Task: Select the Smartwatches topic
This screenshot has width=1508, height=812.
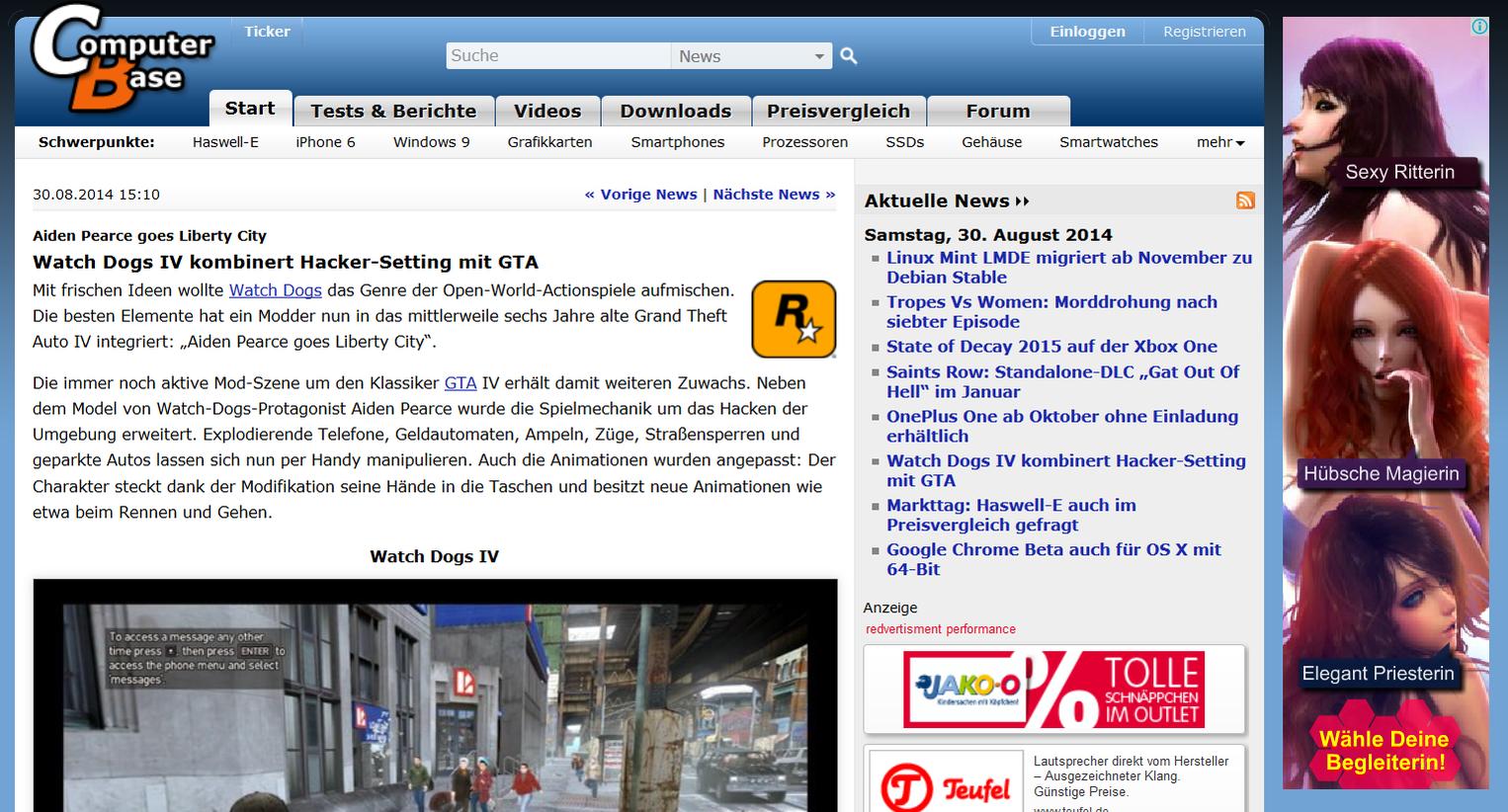Action: pyautogui.click(x=1109, y=142)
